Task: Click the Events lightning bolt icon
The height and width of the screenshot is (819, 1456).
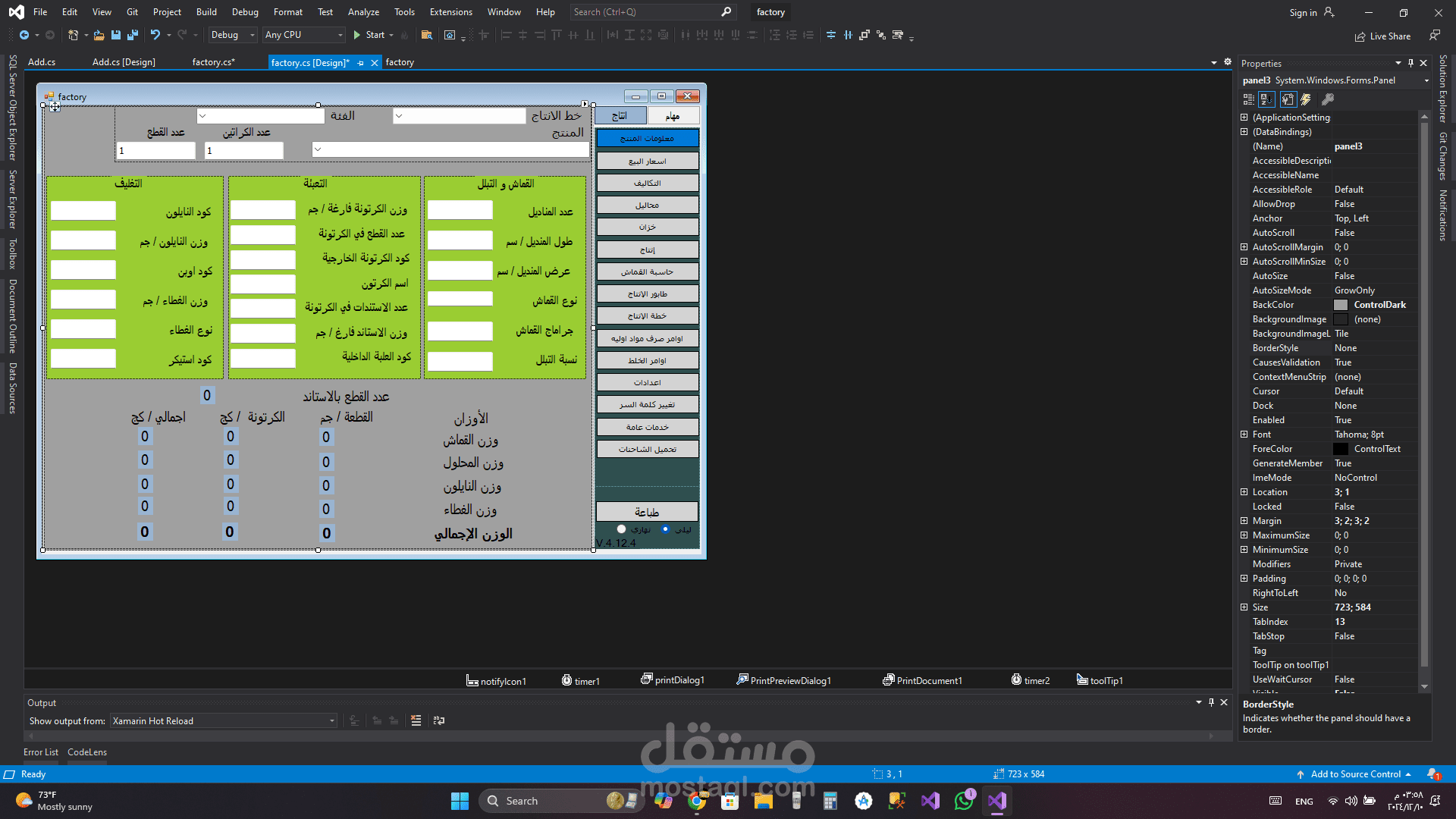Action: point(1306,99)
